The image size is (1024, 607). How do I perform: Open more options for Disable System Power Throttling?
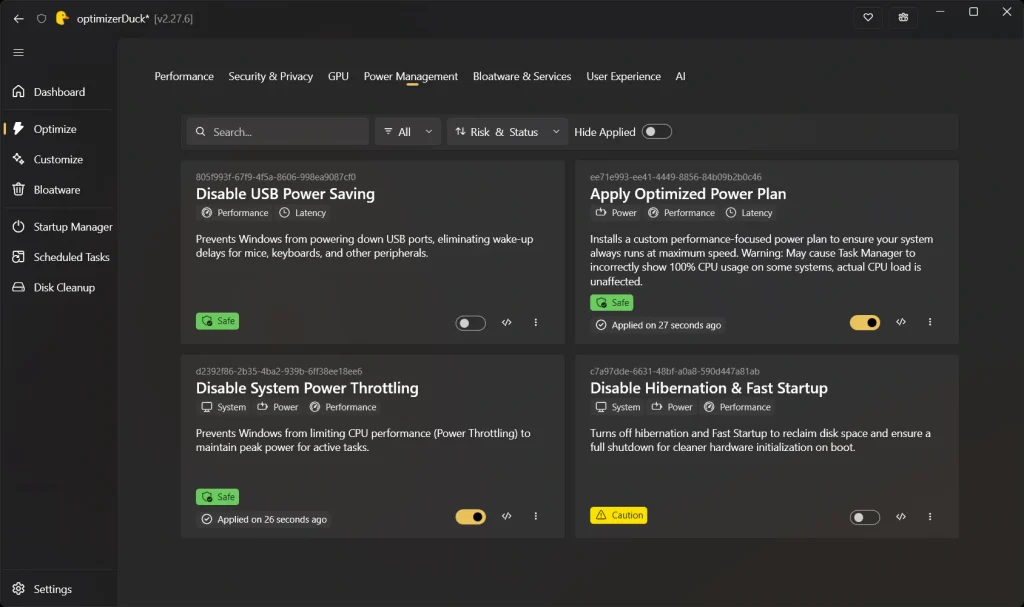tap(536, 516)
